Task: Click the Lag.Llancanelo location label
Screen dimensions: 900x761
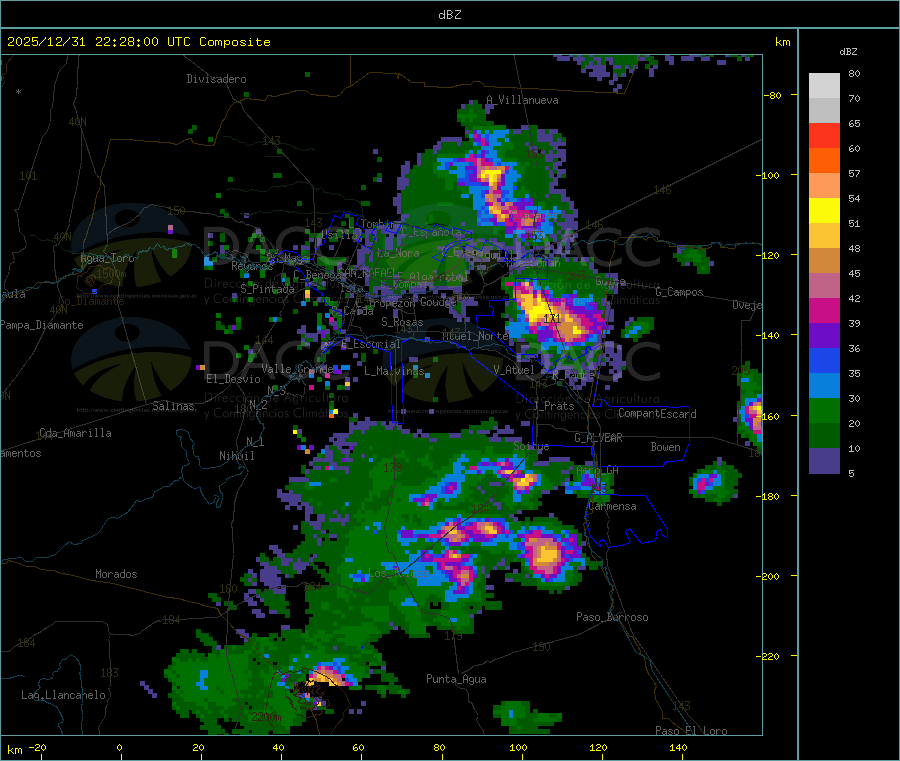Action: click(x=63, y=695)
